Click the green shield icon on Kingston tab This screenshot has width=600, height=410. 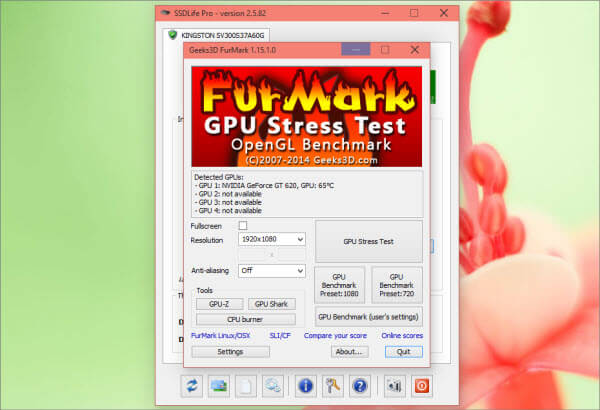coord(173,35)
